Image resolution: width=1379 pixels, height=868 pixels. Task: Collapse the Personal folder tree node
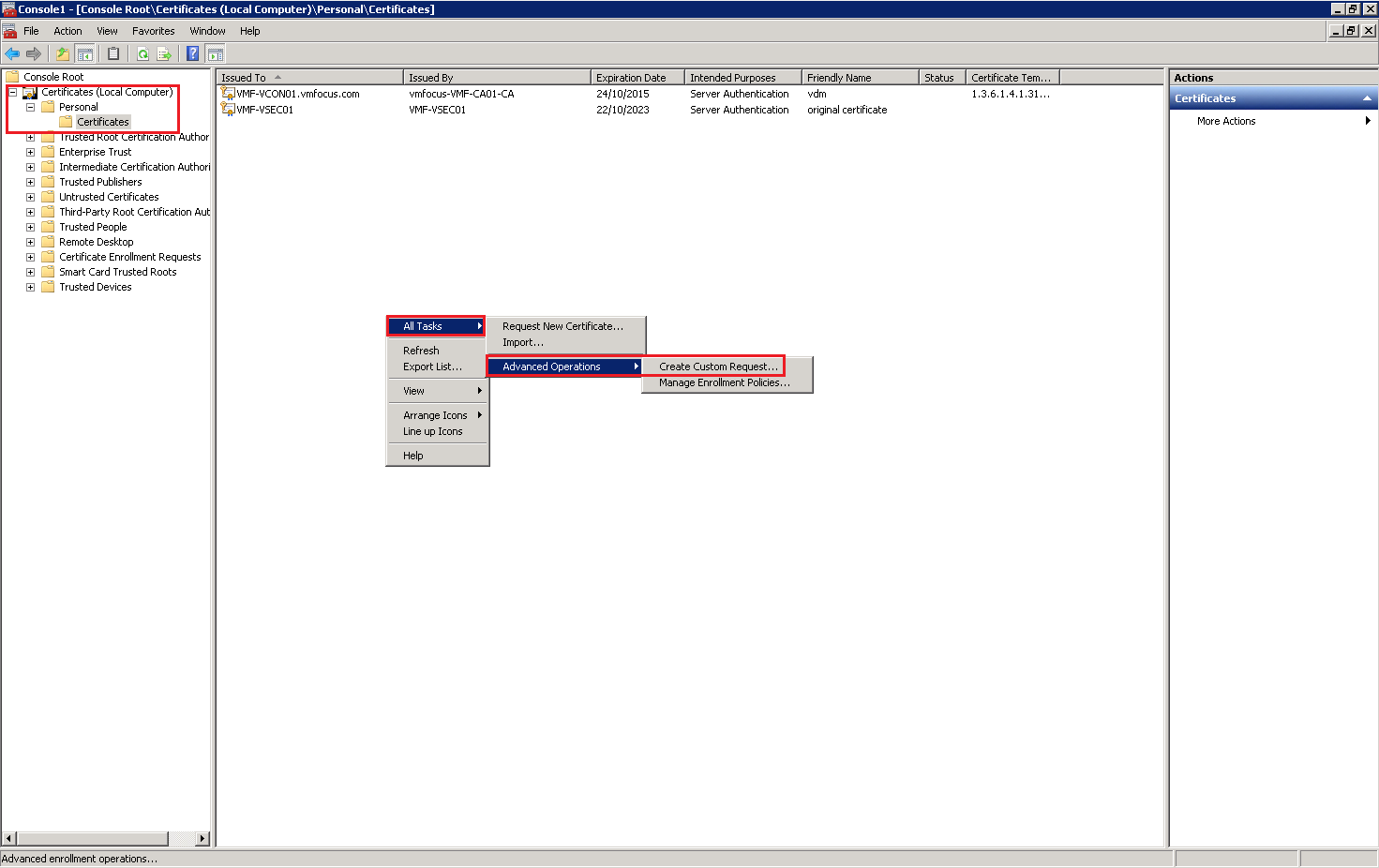[30, 107]
